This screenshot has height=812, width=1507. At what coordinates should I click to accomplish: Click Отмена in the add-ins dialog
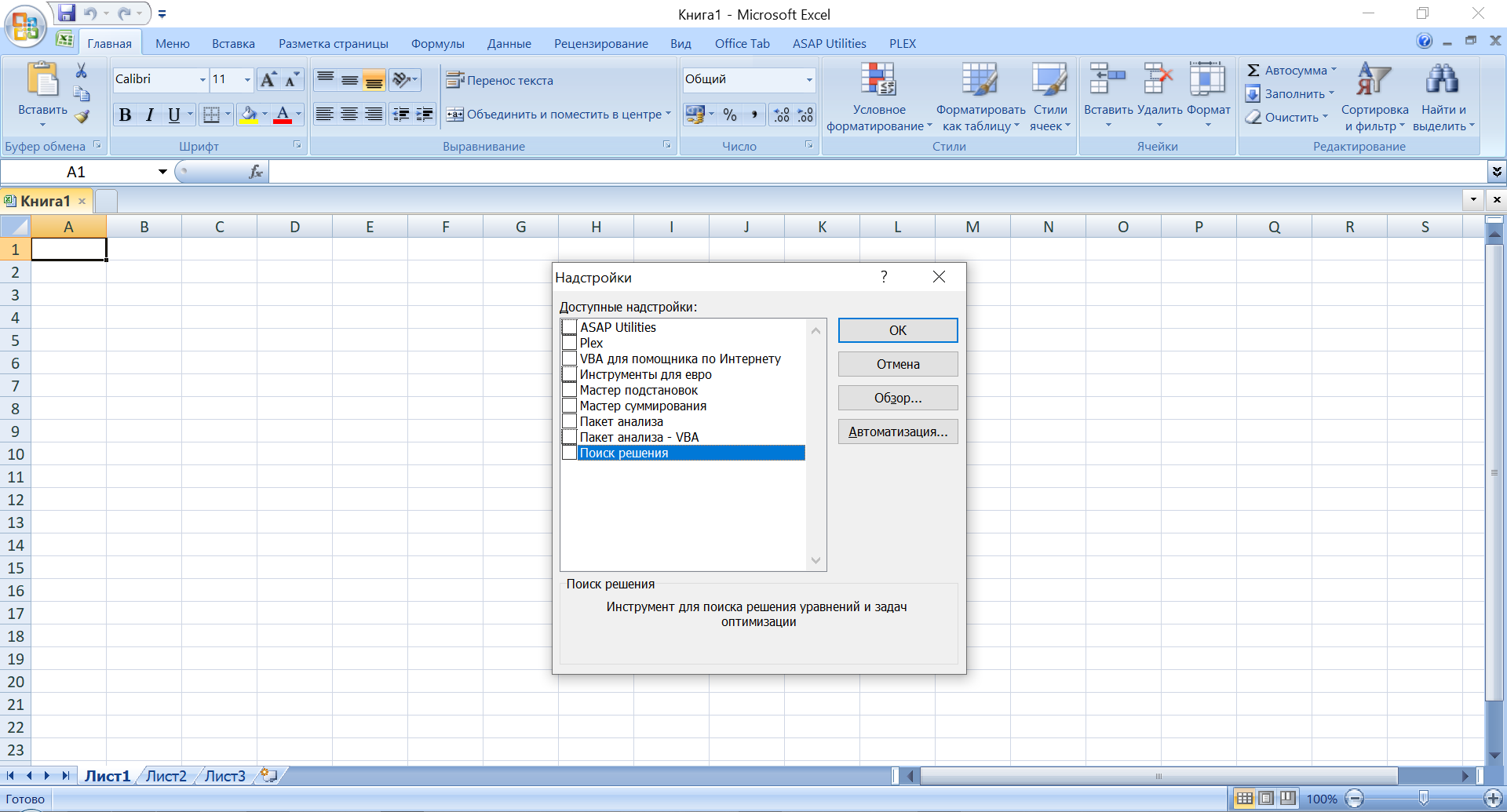pos(898,364)
